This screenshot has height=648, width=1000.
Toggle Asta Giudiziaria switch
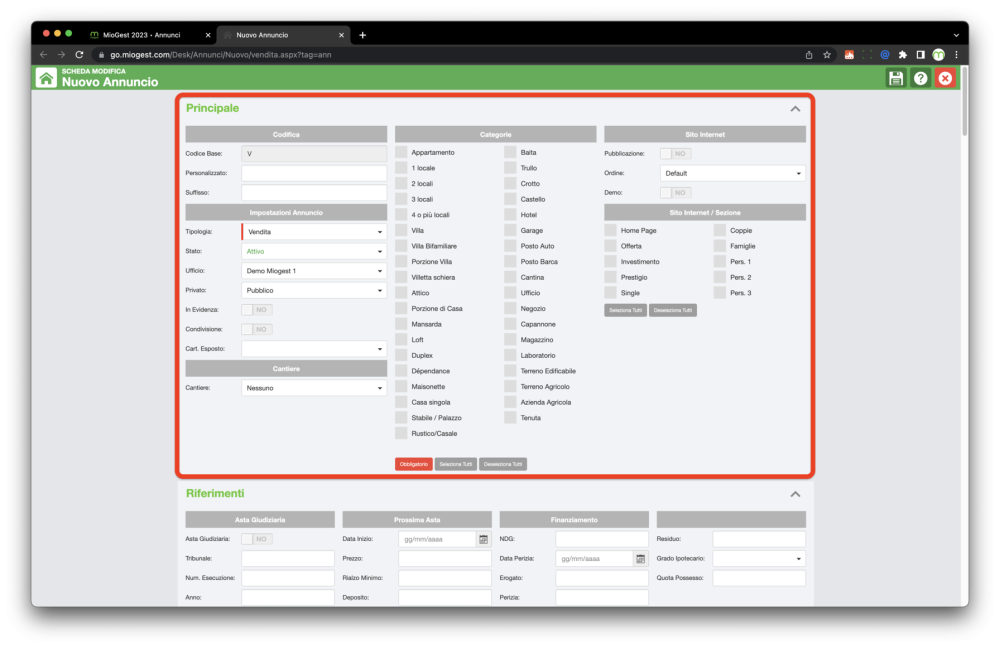[x=256, y=539]
